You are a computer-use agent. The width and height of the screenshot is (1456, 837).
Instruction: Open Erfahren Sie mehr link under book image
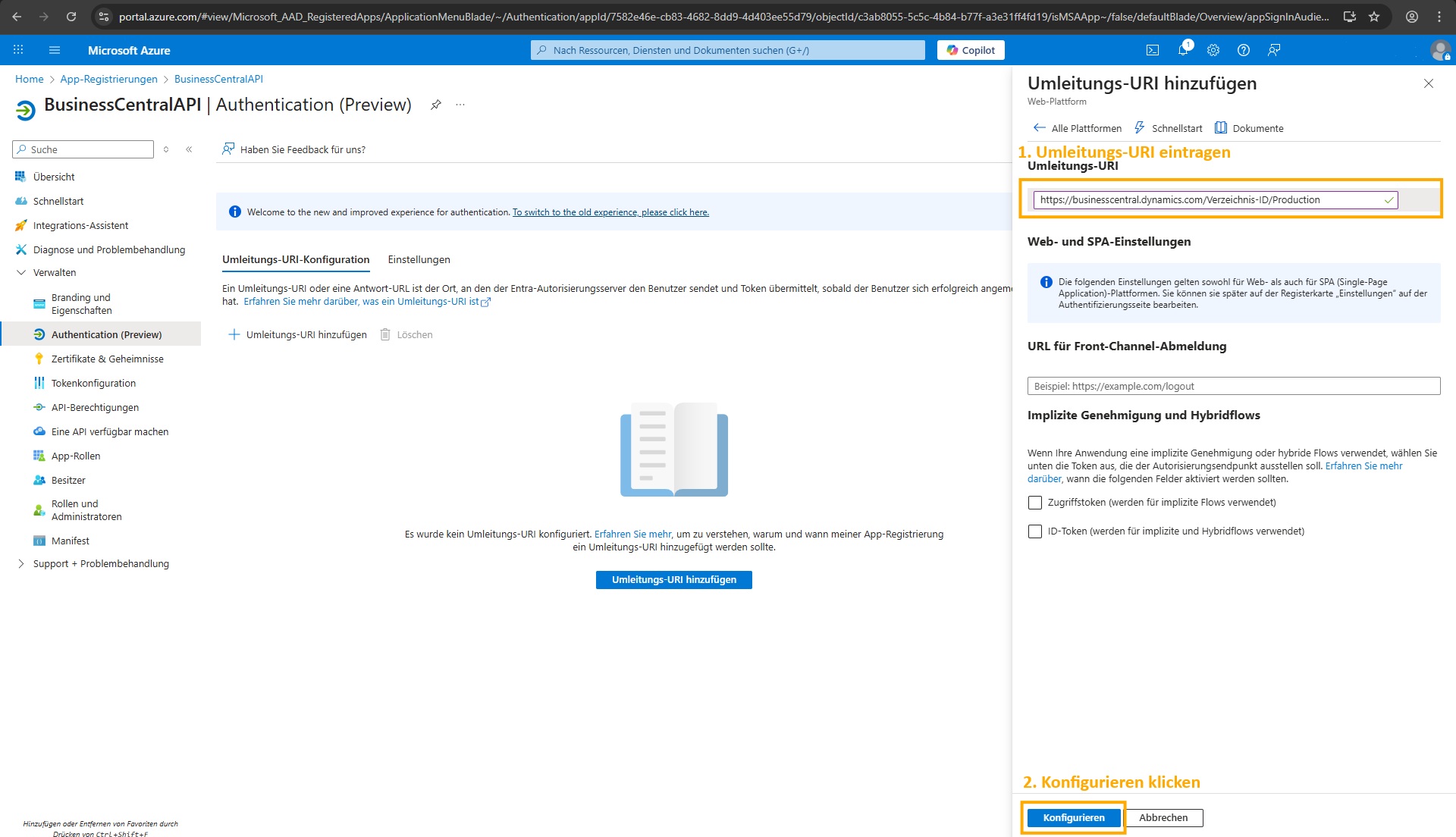632,534
